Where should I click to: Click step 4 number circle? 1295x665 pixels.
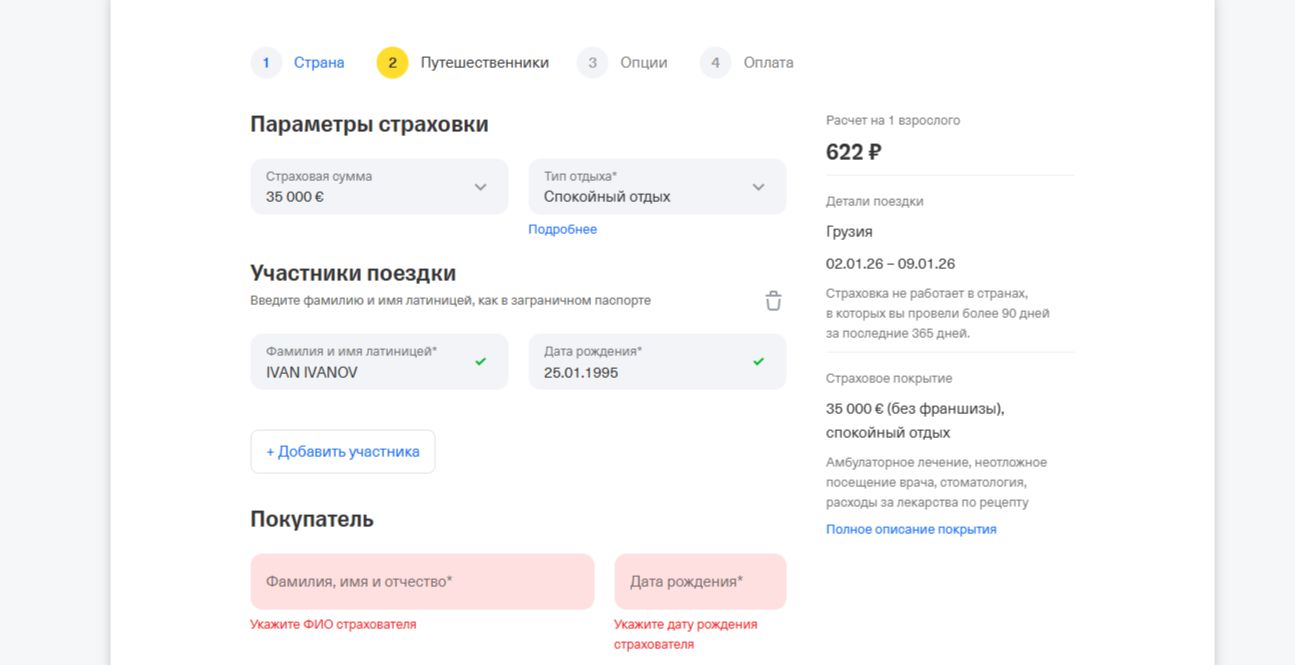pos(715,63)
